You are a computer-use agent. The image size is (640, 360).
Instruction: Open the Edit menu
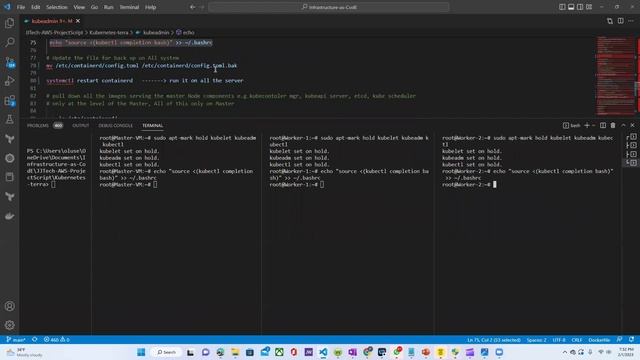pyautogui.click(x=36, y=7)
